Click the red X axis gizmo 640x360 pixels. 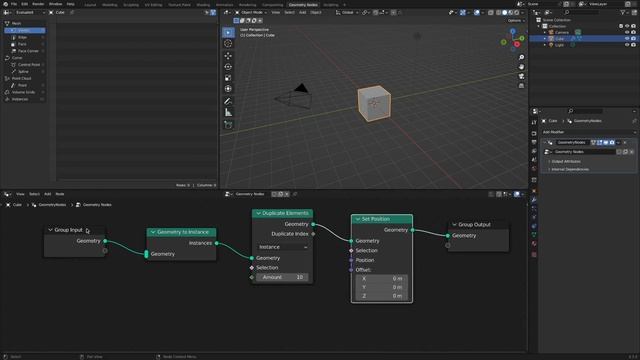click(517, 44)
